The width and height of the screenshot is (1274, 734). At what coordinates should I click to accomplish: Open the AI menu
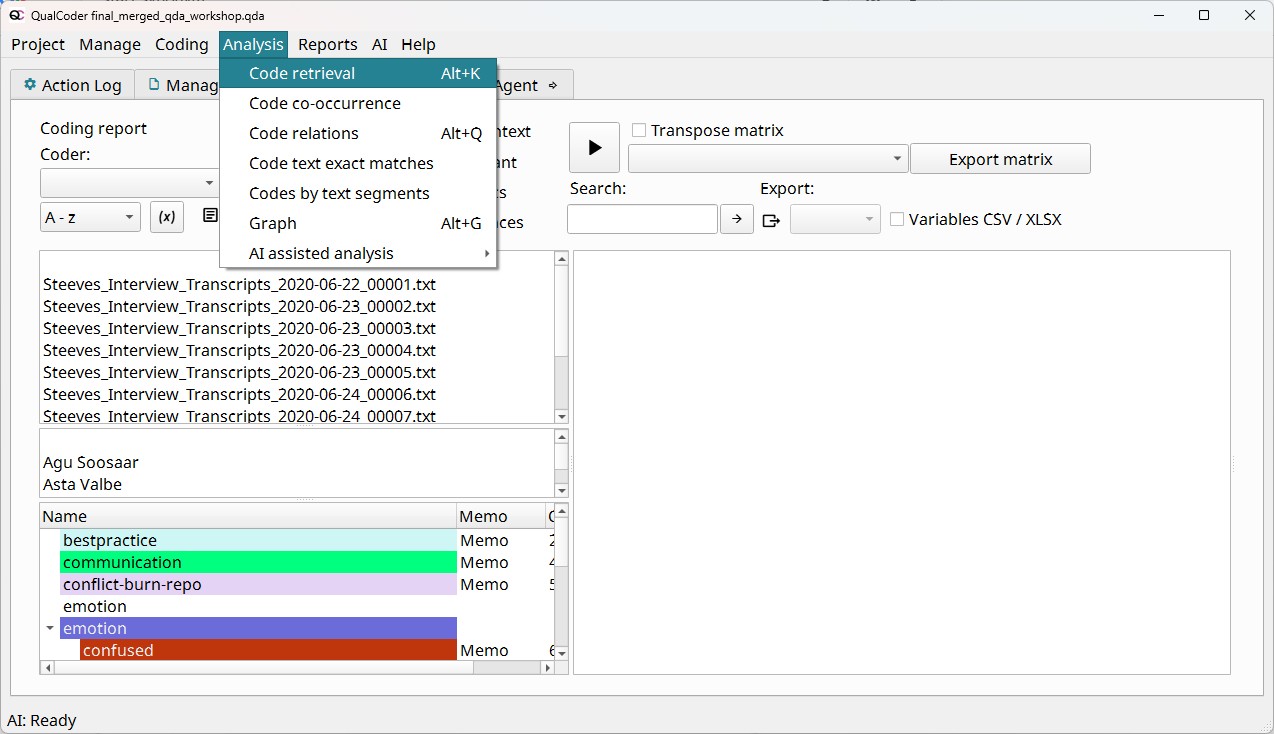380,44
